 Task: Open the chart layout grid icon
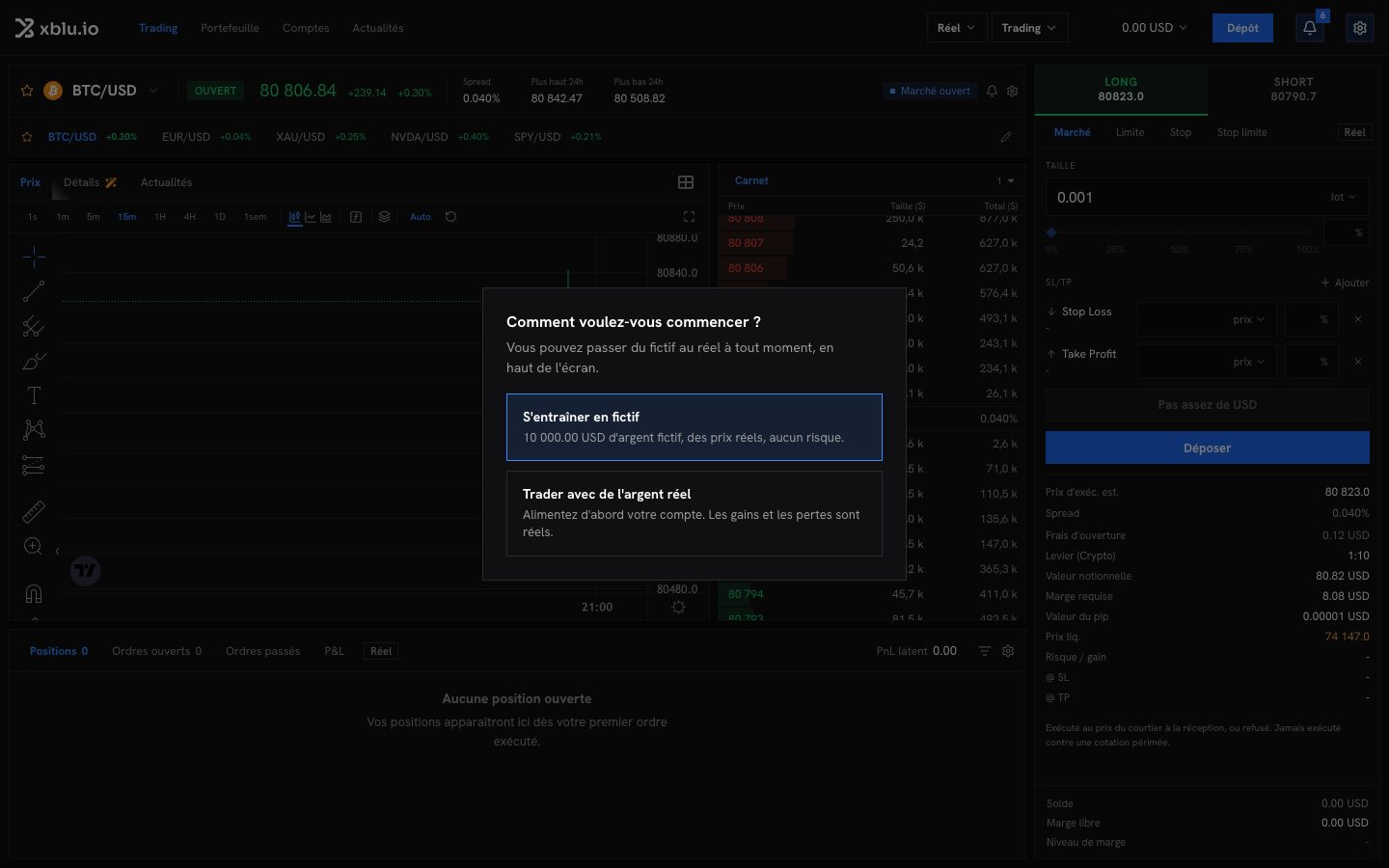686,182
